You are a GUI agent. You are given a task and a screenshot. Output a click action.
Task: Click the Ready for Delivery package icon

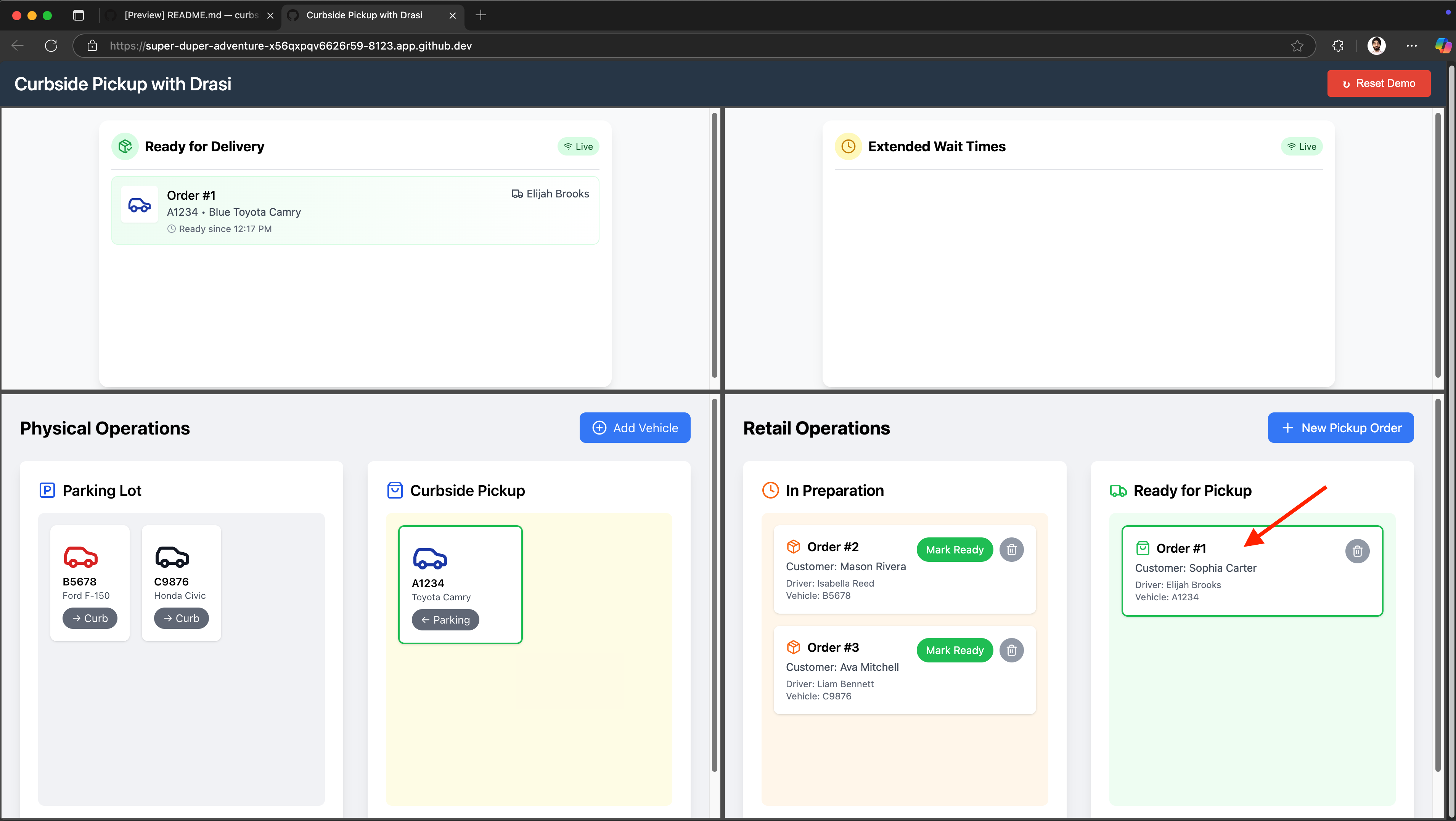point(125,146)
